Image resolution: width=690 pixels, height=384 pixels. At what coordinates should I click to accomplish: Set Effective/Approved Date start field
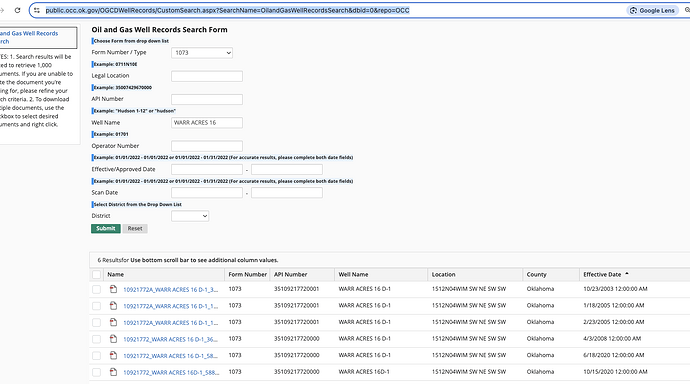(207, 169)
